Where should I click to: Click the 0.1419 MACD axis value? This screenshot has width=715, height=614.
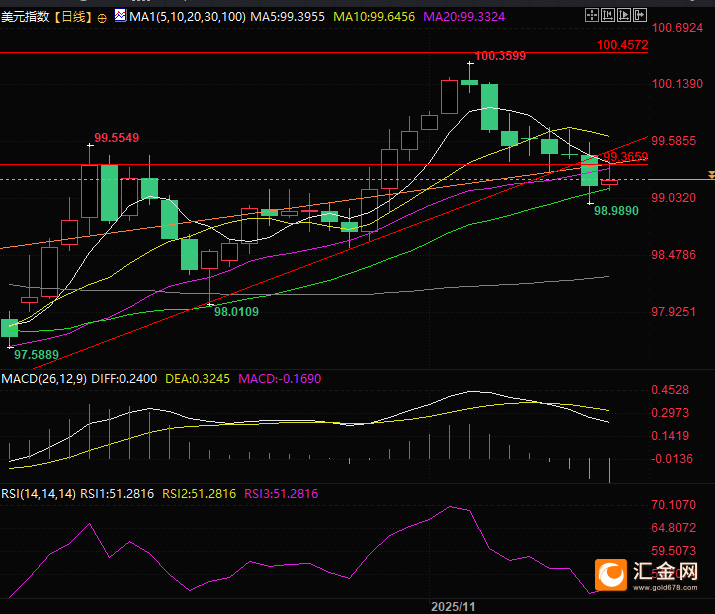(670, 436)
